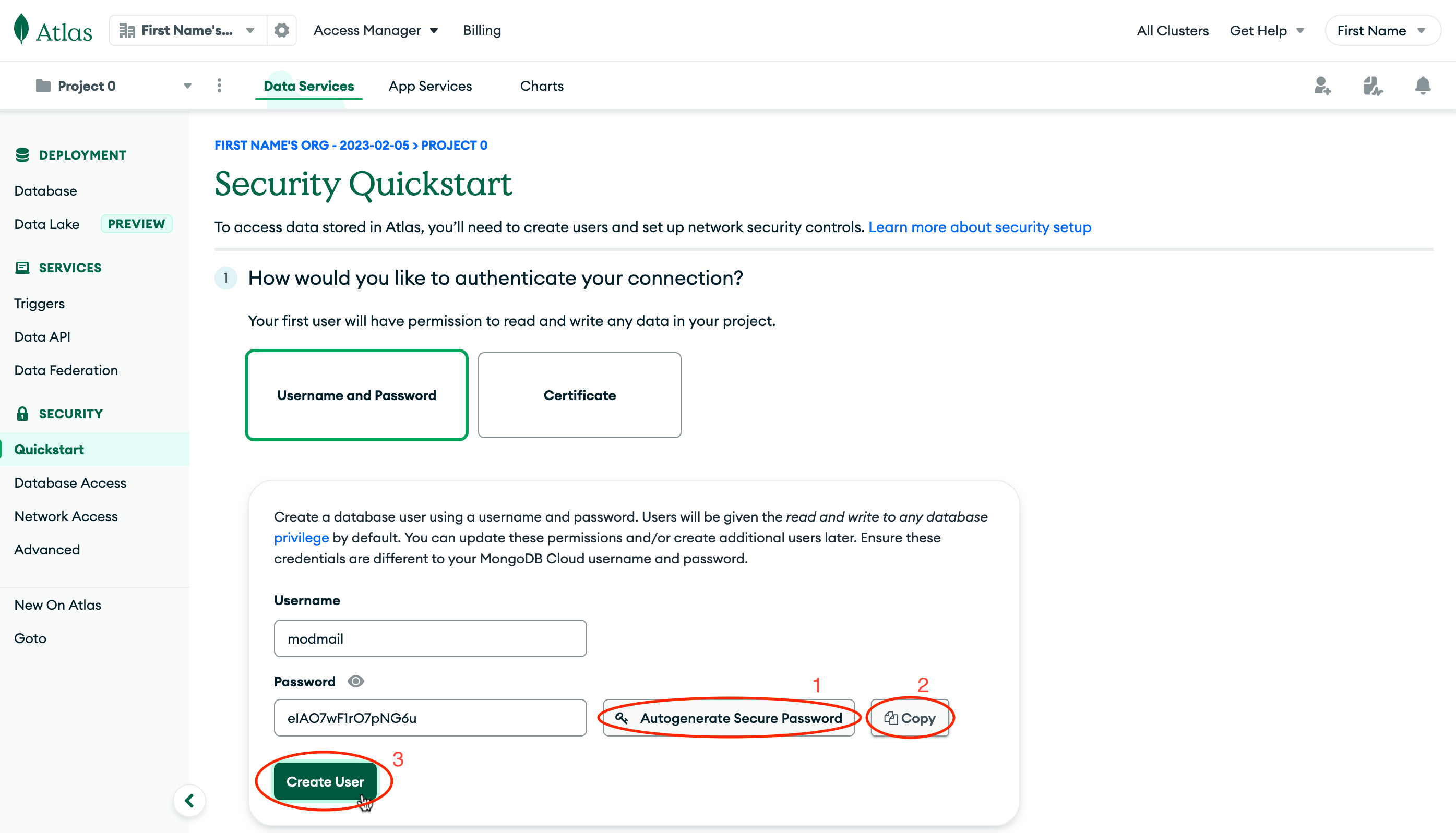This screenshot has height=833, width=1456.
Task: Open the Learn more about security setup link
Action: [979, 226]
